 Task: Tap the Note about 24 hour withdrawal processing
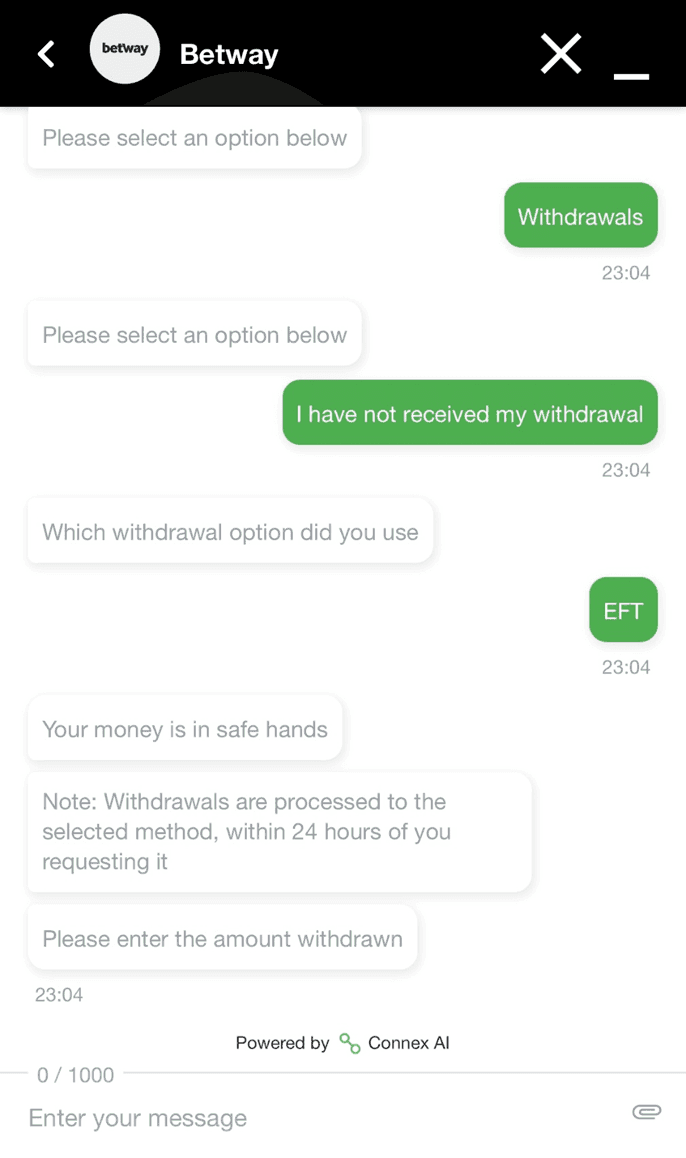pos(279,831)
